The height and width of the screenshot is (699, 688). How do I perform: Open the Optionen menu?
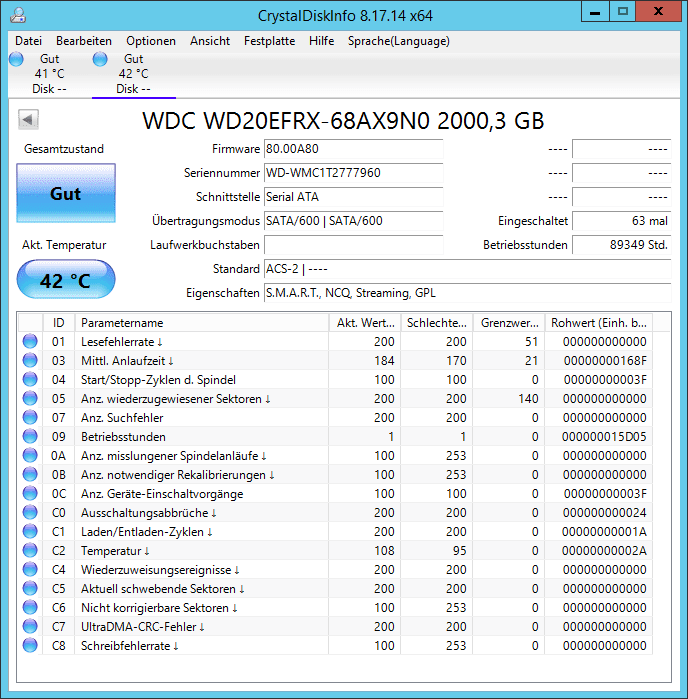(x=151, y=41)
